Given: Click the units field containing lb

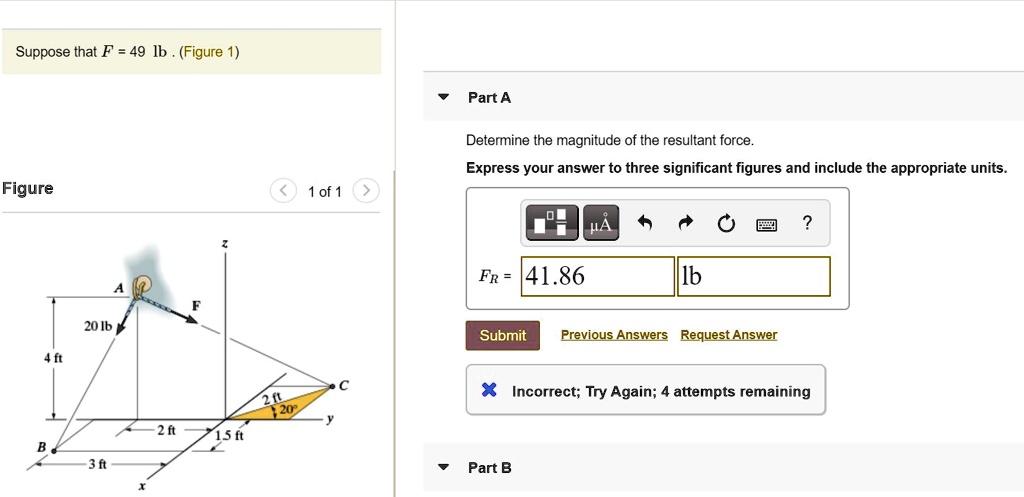Looking at the screenshot, I should tap(754, 277).
